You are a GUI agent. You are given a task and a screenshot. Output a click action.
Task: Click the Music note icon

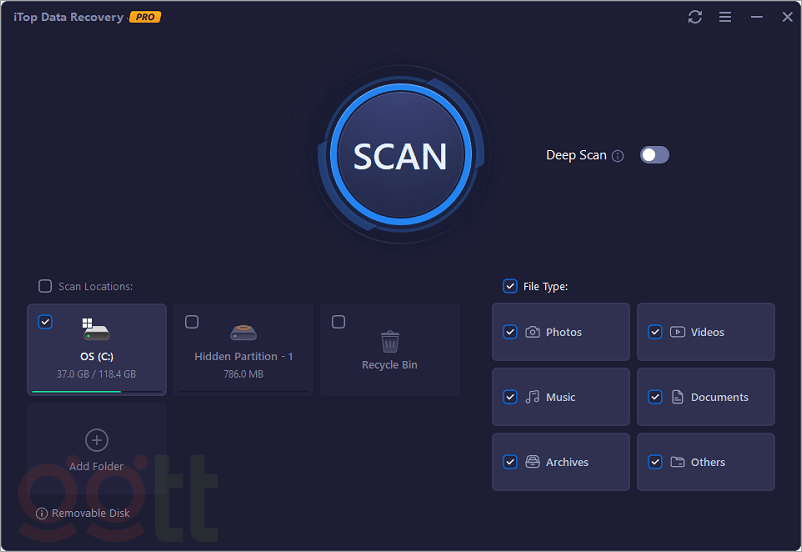[533, 397]
